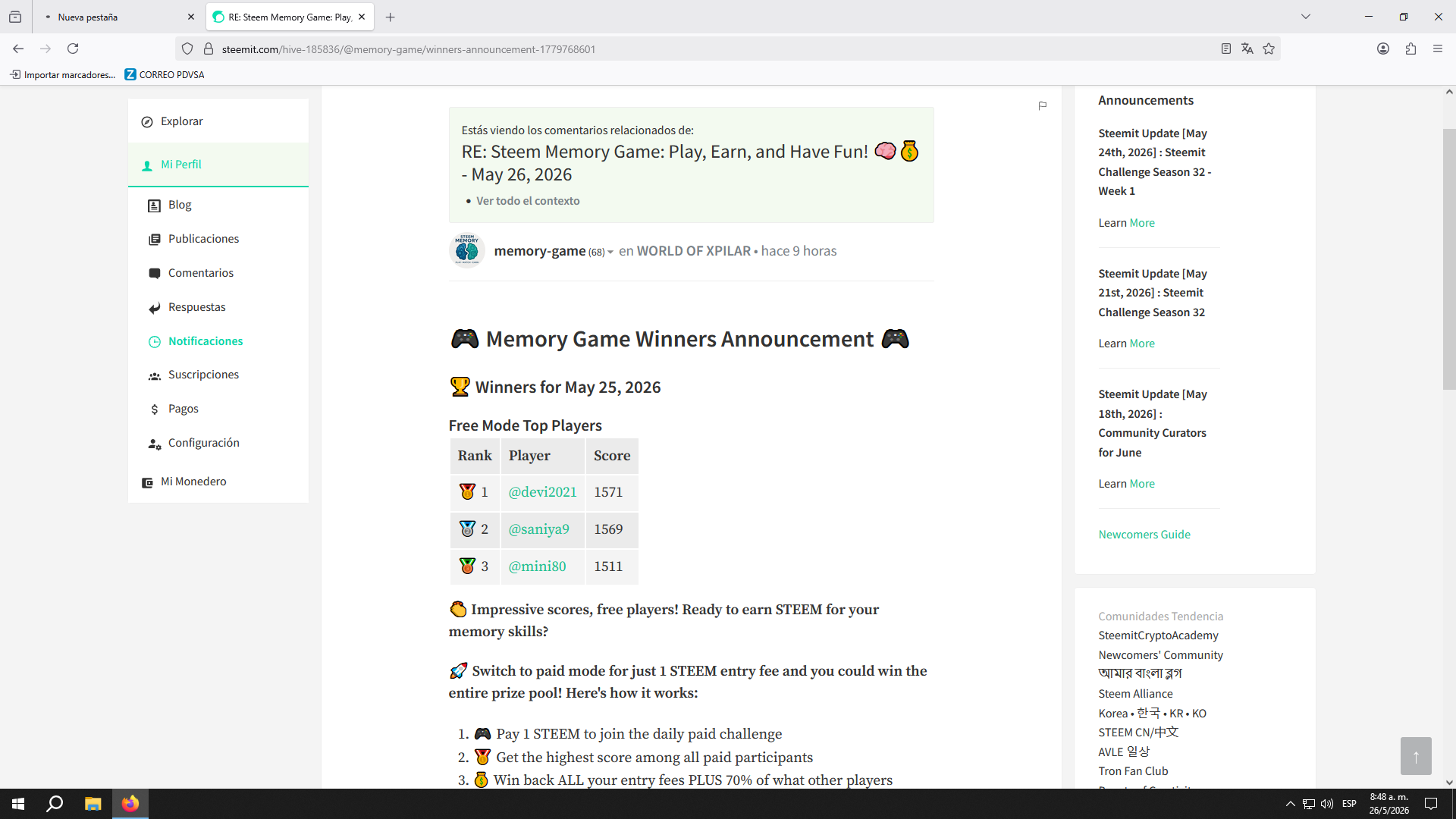
Task: Toggle the reader view
Action: (1225, 49)
